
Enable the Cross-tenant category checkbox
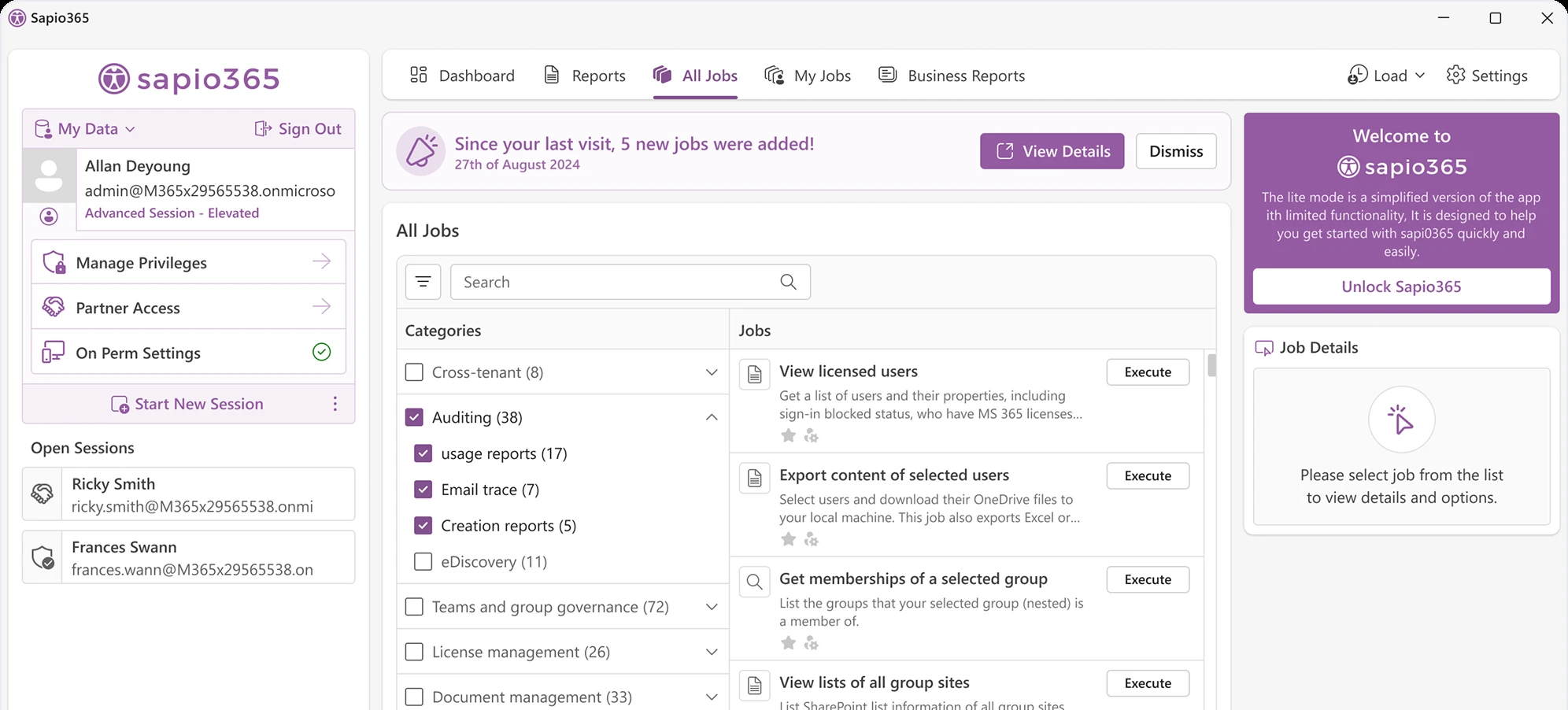click(x=414, y=372)
